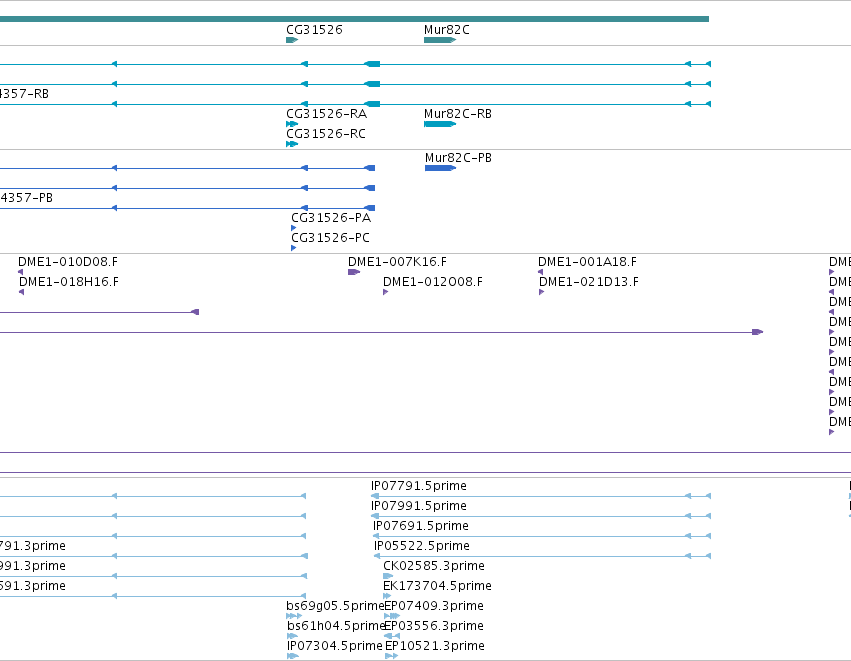The image size is (851, 661).
Task: Select the Mur82C-RB transcript glyph
Action: click(440, 124)
